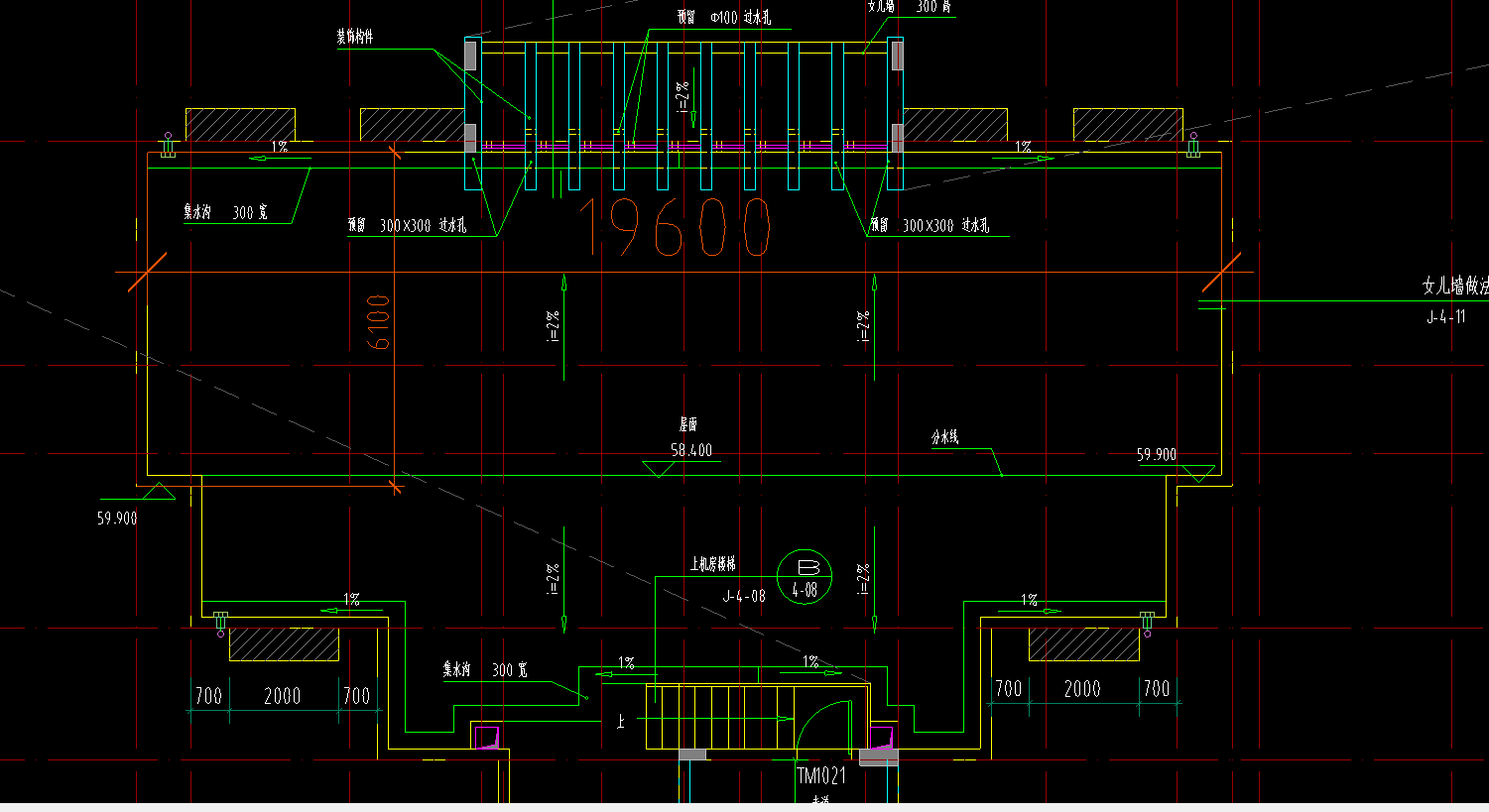Select the 预留 Φ100 过水孔 note

[x=724, y=18]
